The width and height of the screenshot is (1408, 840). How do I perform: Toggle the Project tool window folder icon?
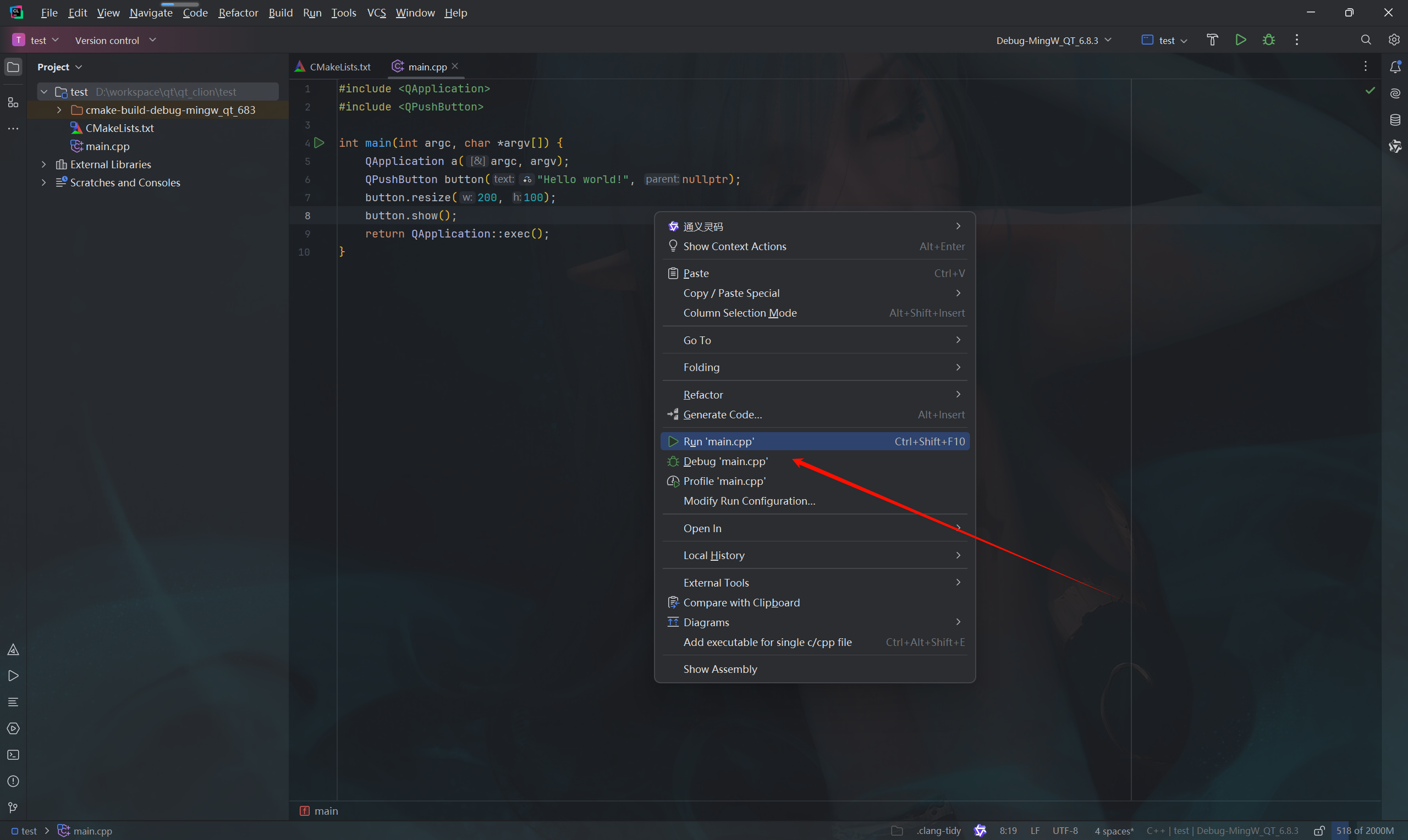coord(13,68)
